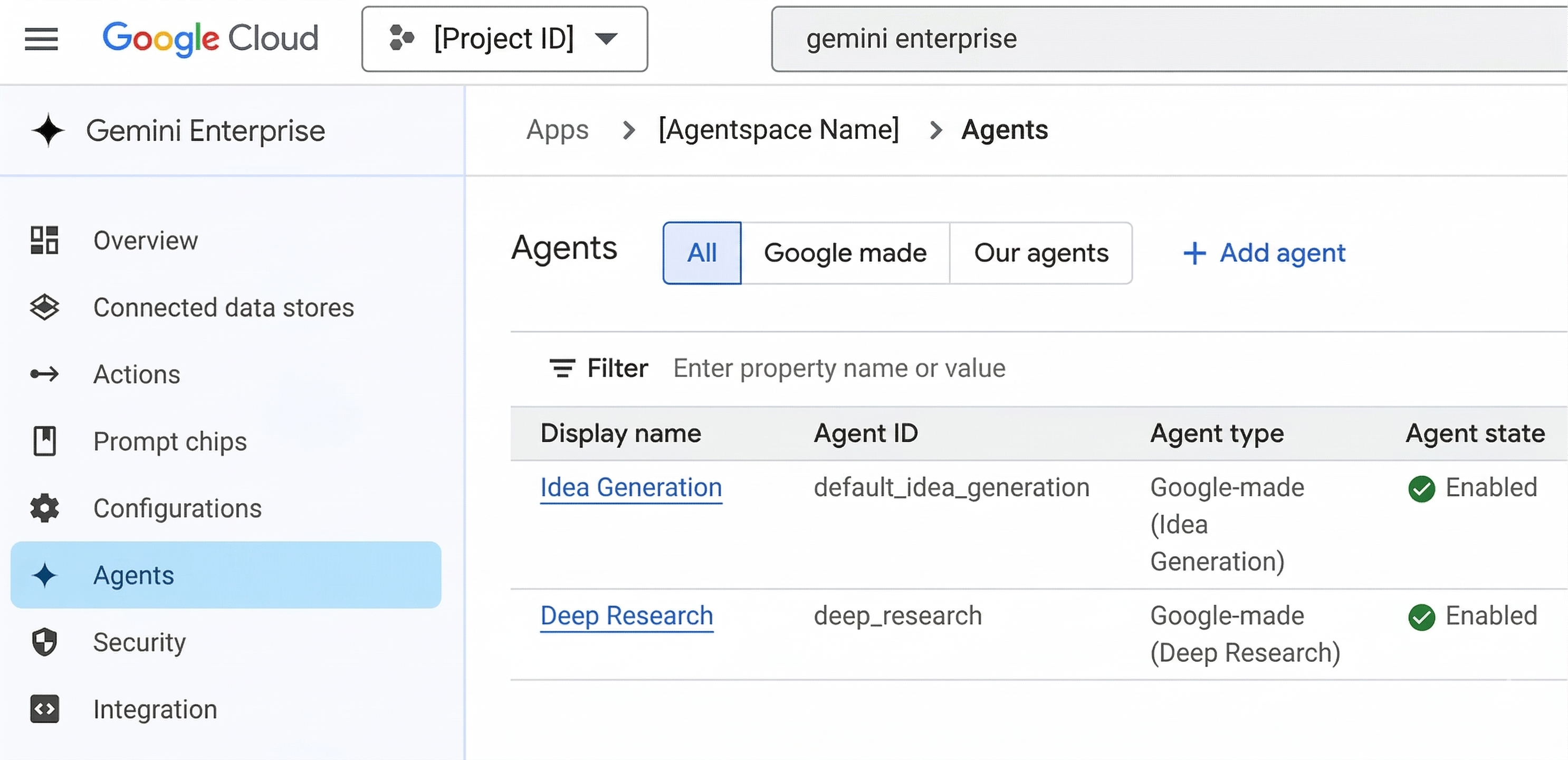Click the Configurations gear icon
This screenshot has height=760, width=1568.
click(x=44, y=508)
